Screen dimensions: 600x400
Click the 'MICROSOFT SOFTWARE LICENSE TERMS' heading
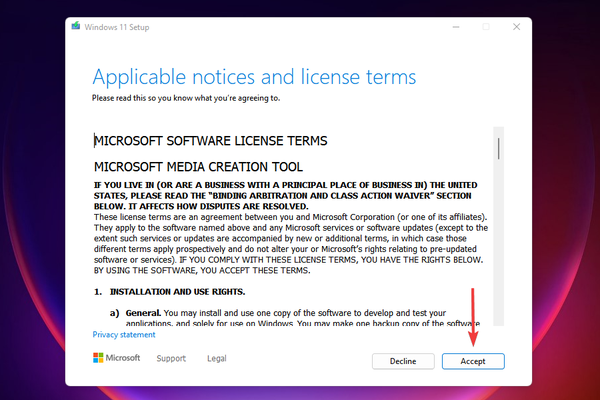(x=211, y=141)
